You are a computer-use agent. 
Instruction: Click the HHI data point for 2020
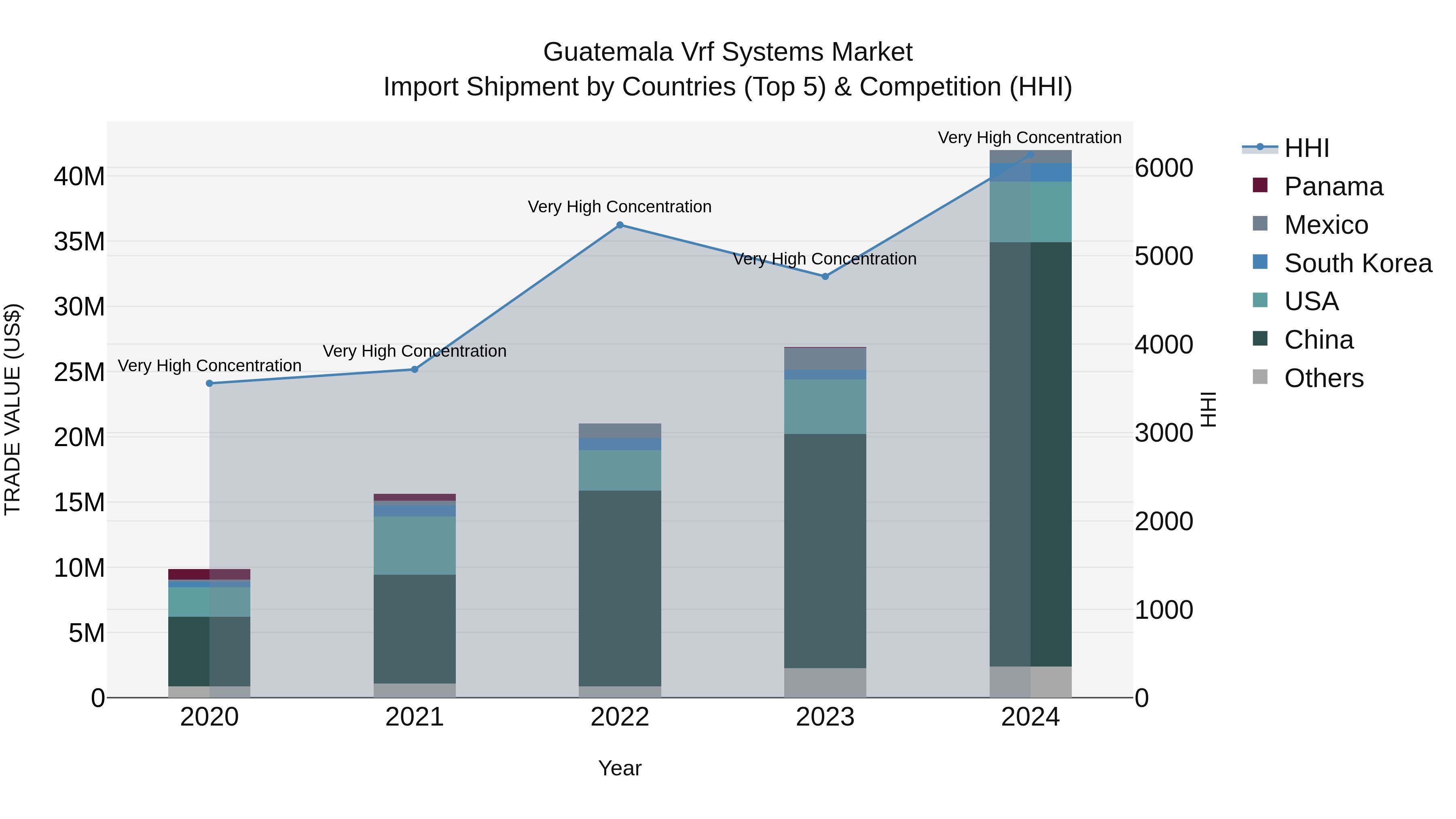point(210,383)
